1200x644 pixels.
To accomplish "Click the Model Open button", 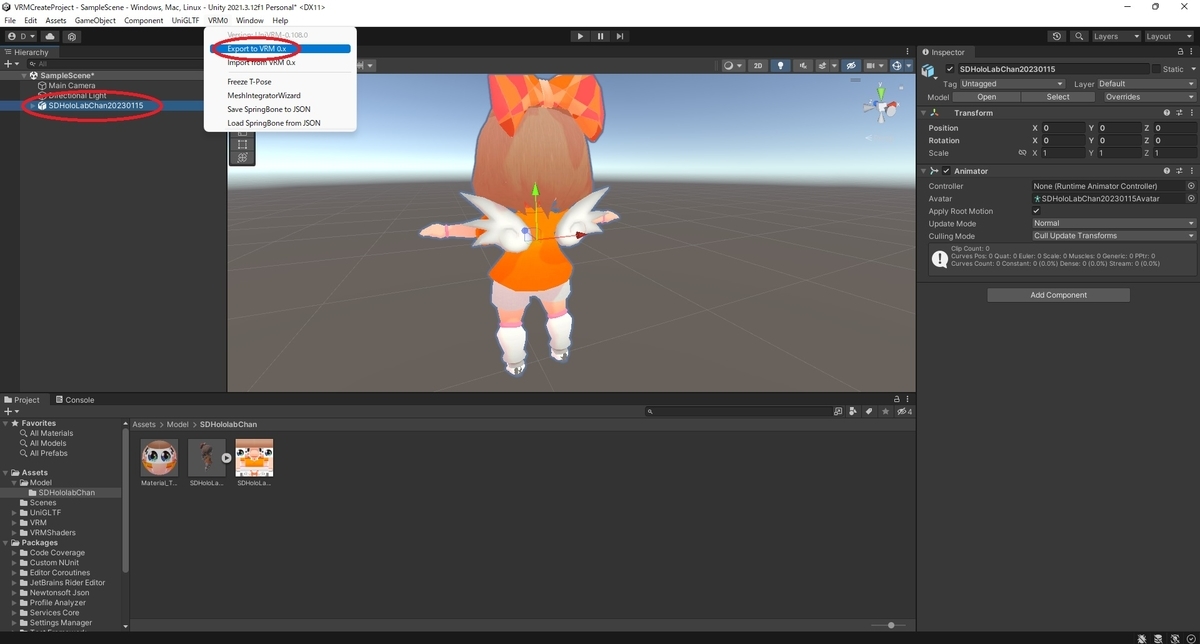I will pos(987,97).
